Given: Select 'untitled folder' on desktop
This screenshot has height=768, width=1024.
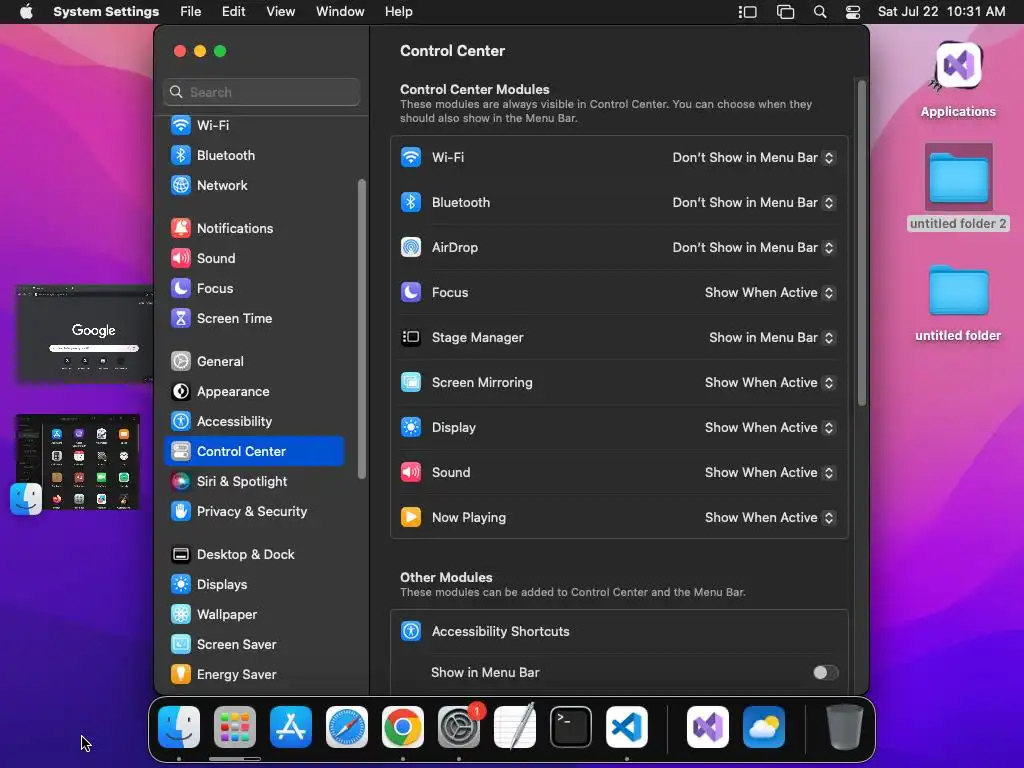Looking at the screenshot, I should pyautogui.click(x=958, y=304).
